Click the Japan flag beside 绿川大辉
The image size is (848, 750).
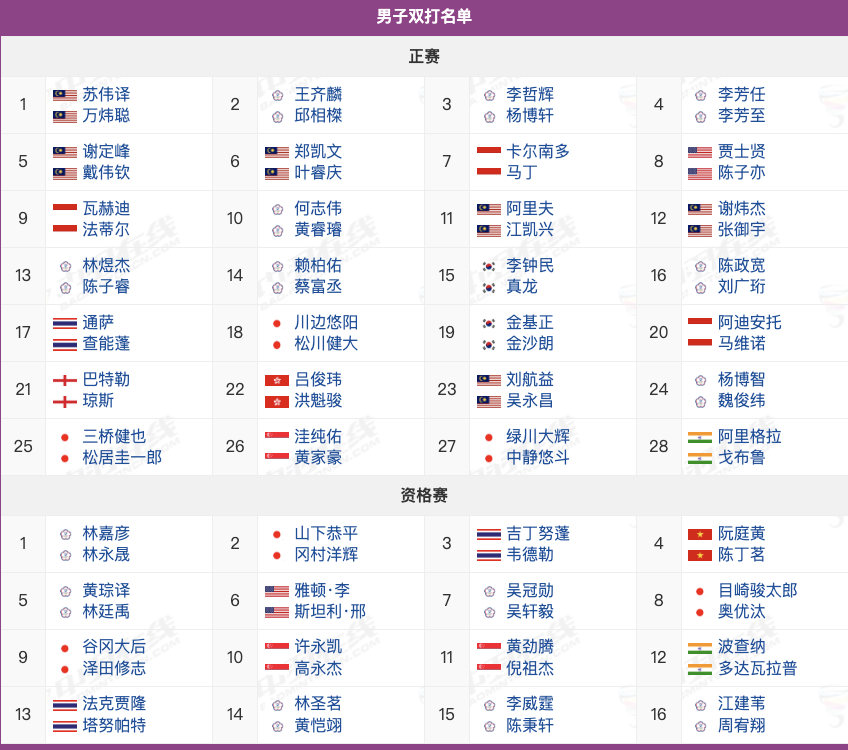click(488, 437)
